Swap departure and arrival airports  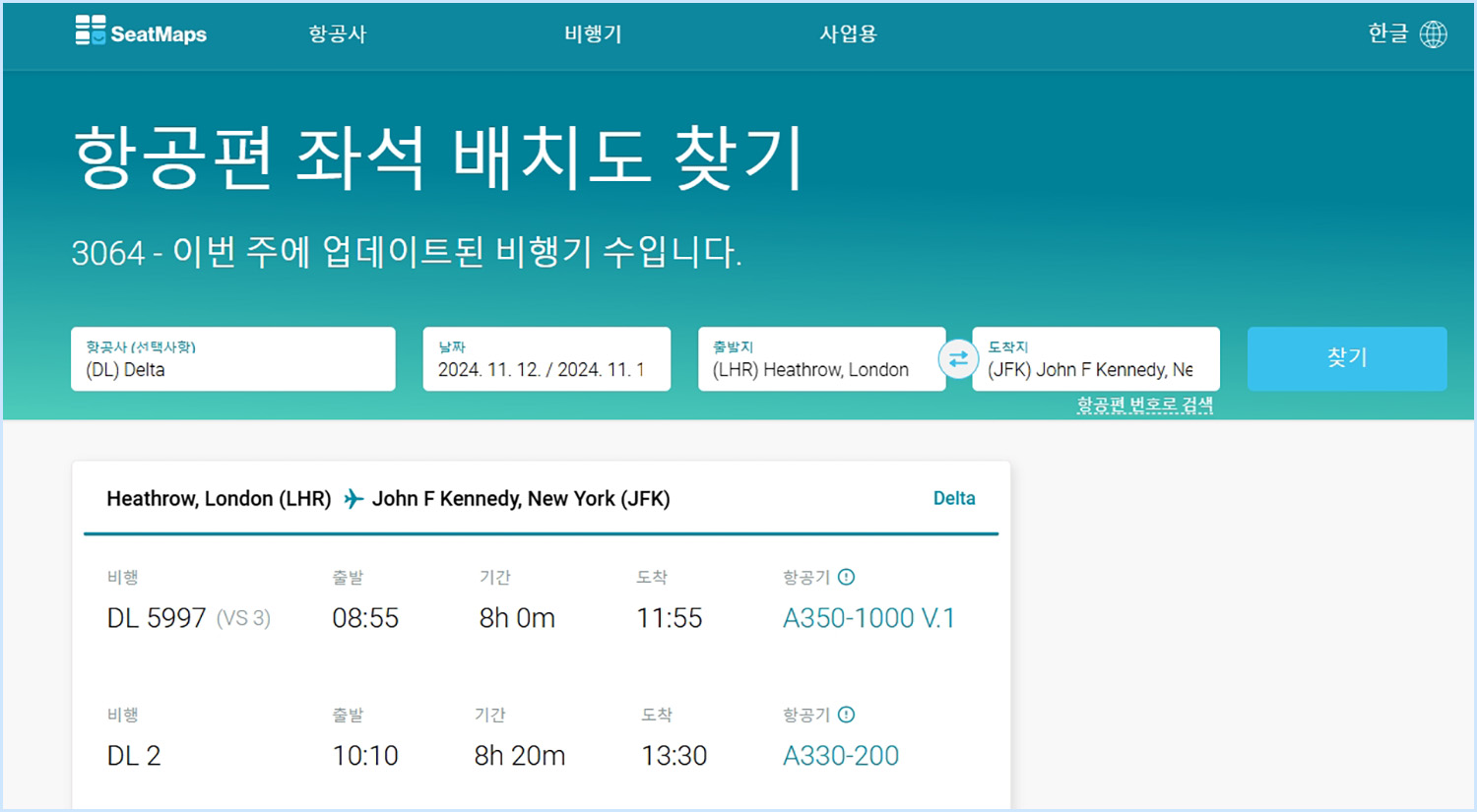click(x=958, y=359)
